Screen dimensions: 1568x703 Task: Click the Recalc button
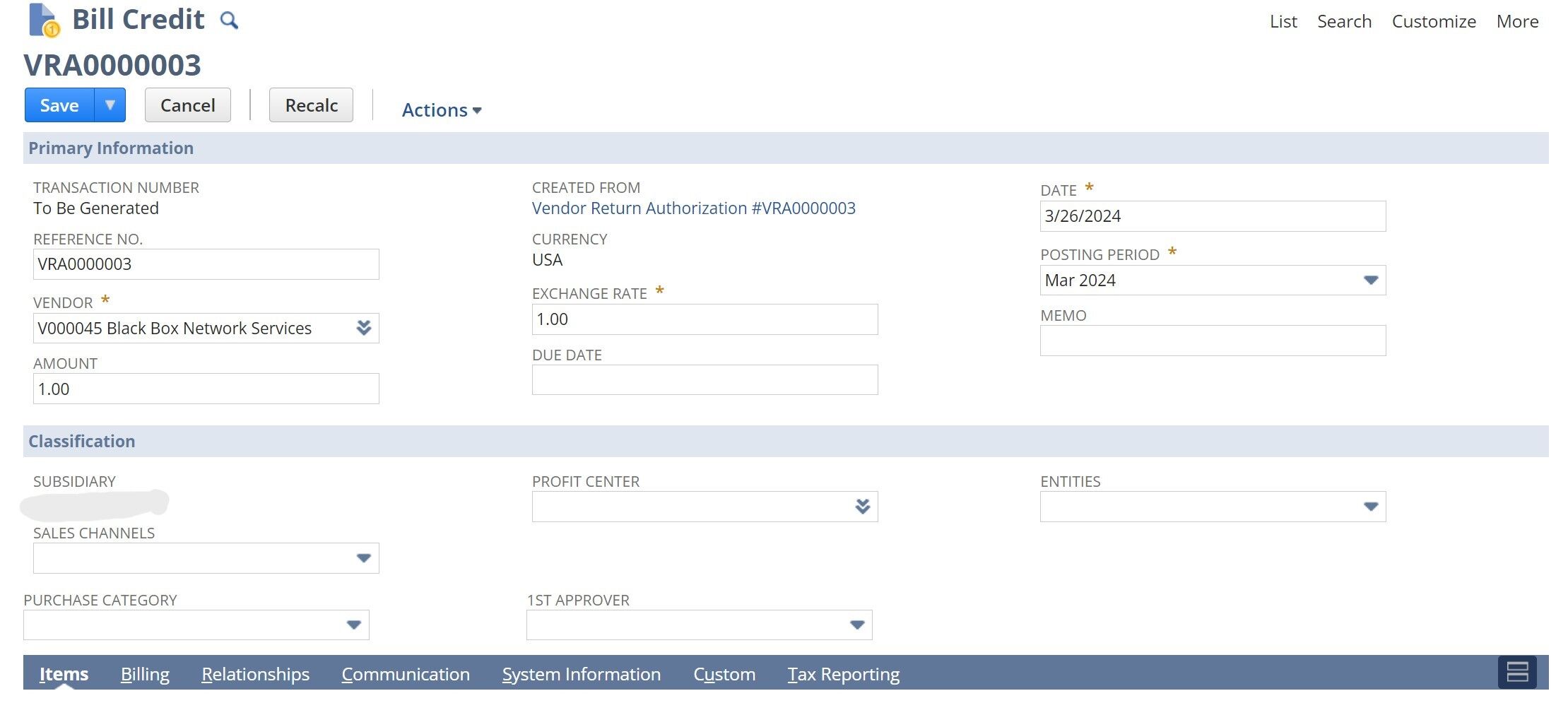(x=311, y=105)
